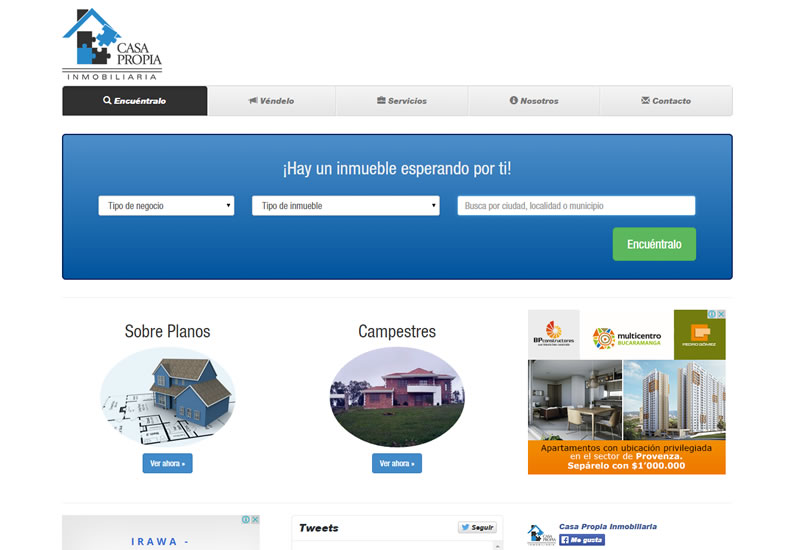800x550 pixels.
Task: Click the apartment towers photo in ad
Action: pyautogui.click(x=674, y=400)
